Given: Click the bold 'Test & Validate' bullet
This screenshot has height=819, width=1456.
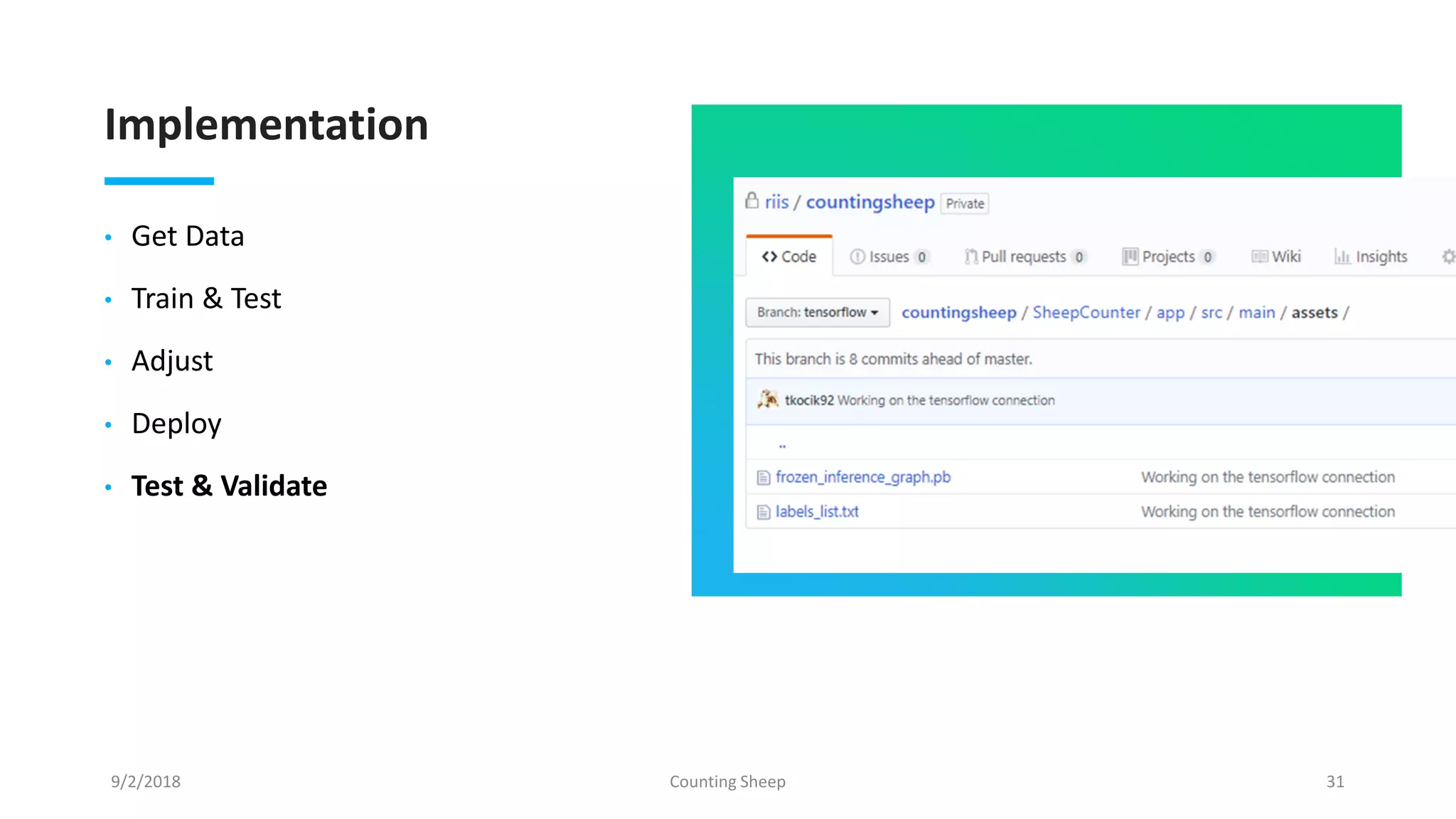Looking at the screenshot, I should (x=229, y=486).
